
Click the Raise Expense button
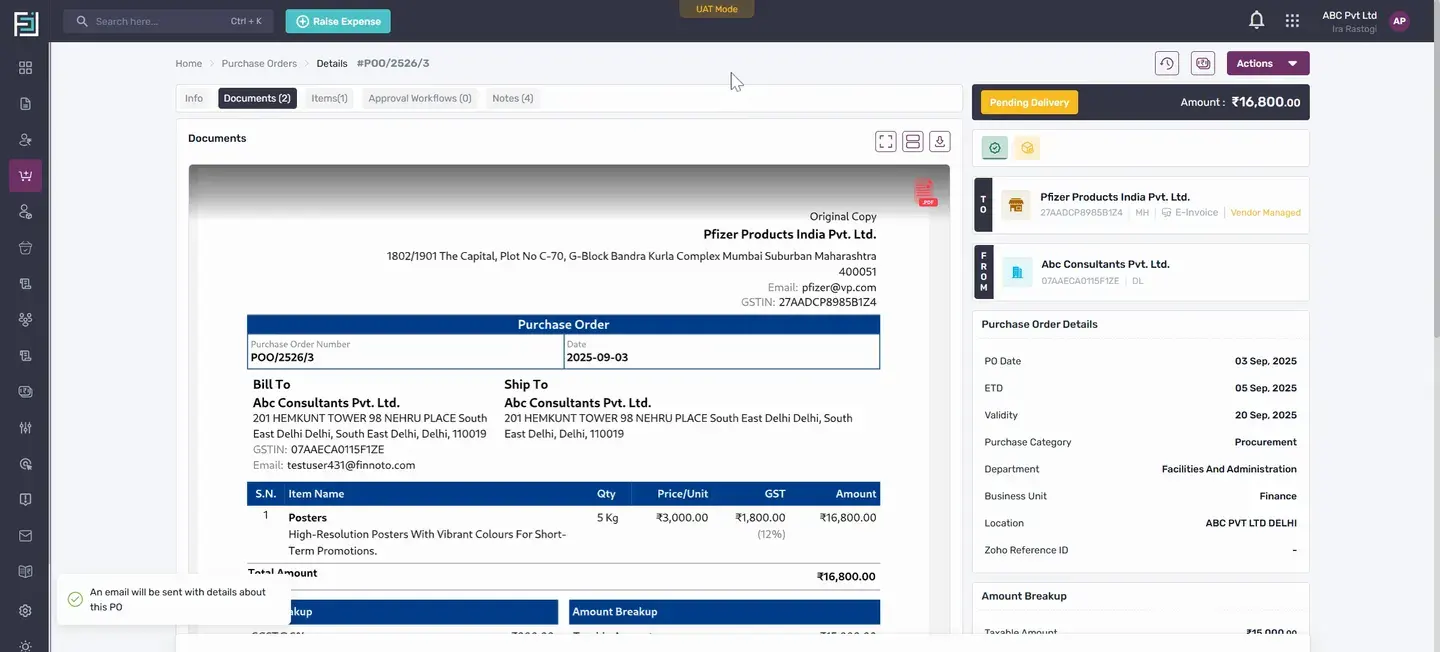(338, 21)
